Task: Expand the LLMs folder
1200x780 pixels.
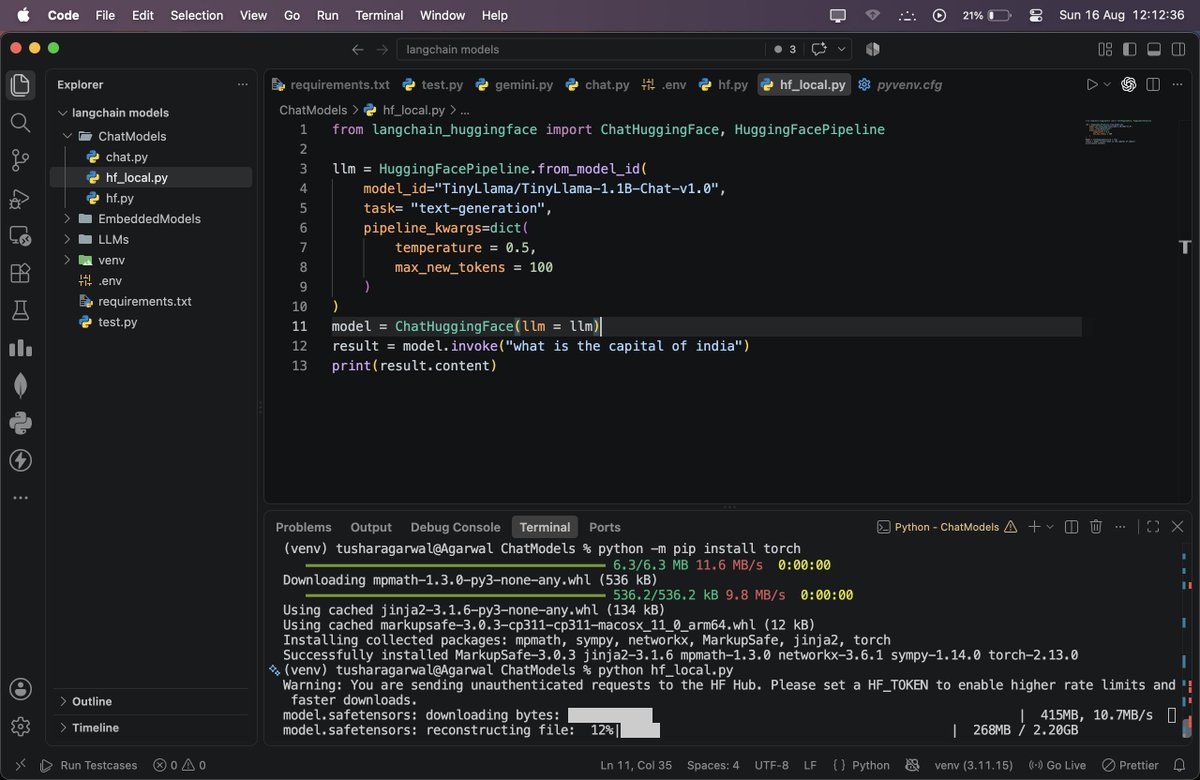Action: (68, 239)
